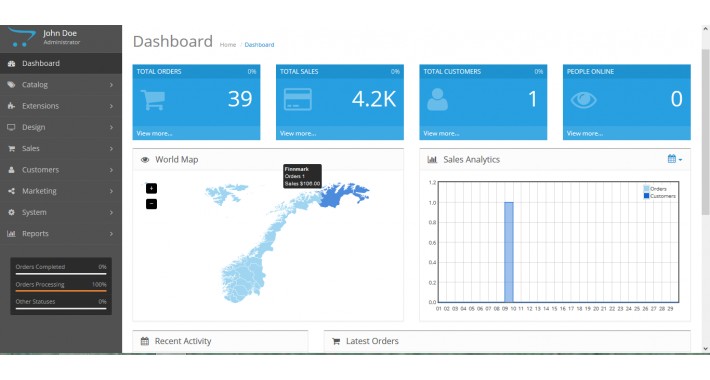Screen dimensions: 710x380
Task: Click the Extensions puzzle icon
Action: pyautogui.click(x=11, y=106)
